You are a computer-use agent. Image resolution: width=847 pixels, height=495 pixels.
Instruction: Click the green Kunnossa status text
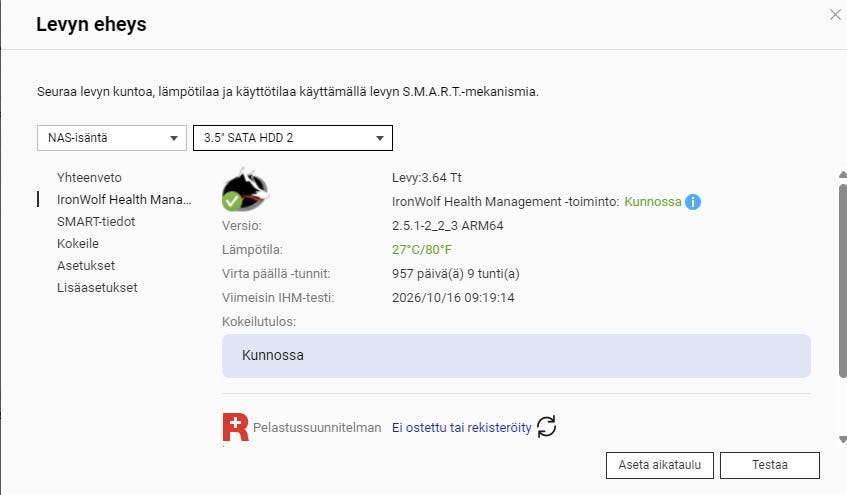pyautogui.click(x=653, y=202)
